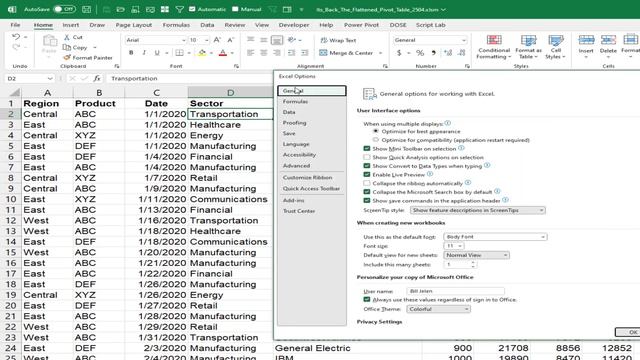Toggle Underline formatting
Image resolution: width=640 pixels, height=360 pixels.
coord(157,53)
